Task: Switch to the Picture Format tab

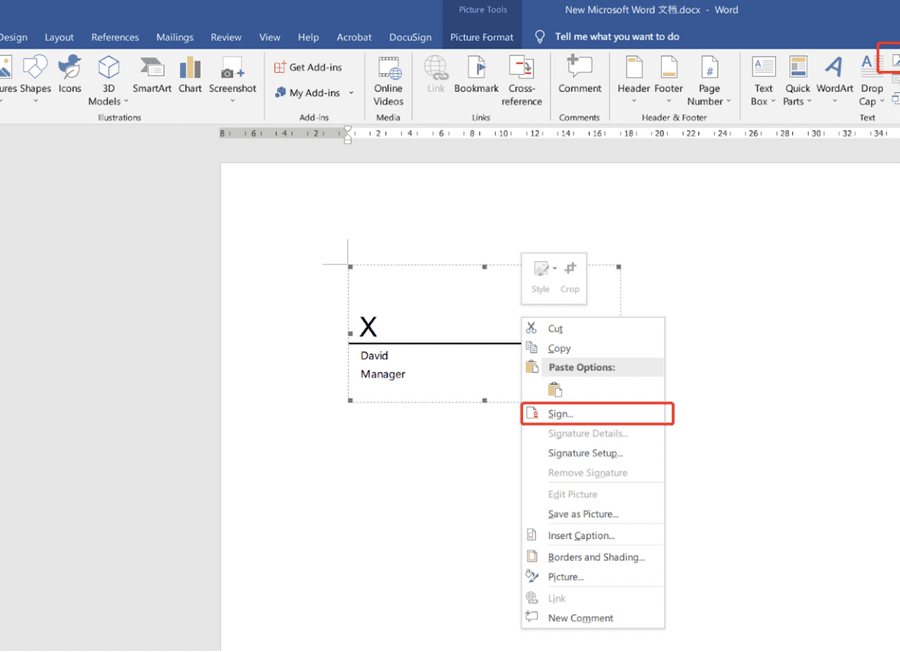Action: tap(481, 36)
